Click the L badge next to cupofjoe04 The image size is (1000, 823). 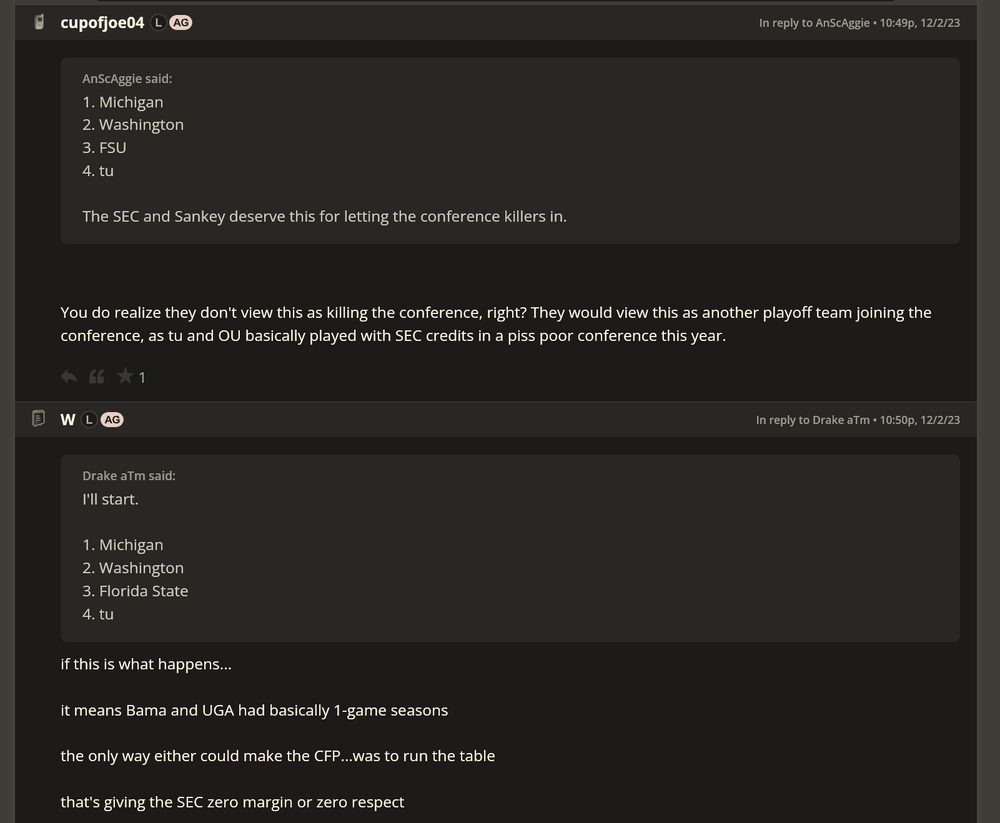(158, 22)
